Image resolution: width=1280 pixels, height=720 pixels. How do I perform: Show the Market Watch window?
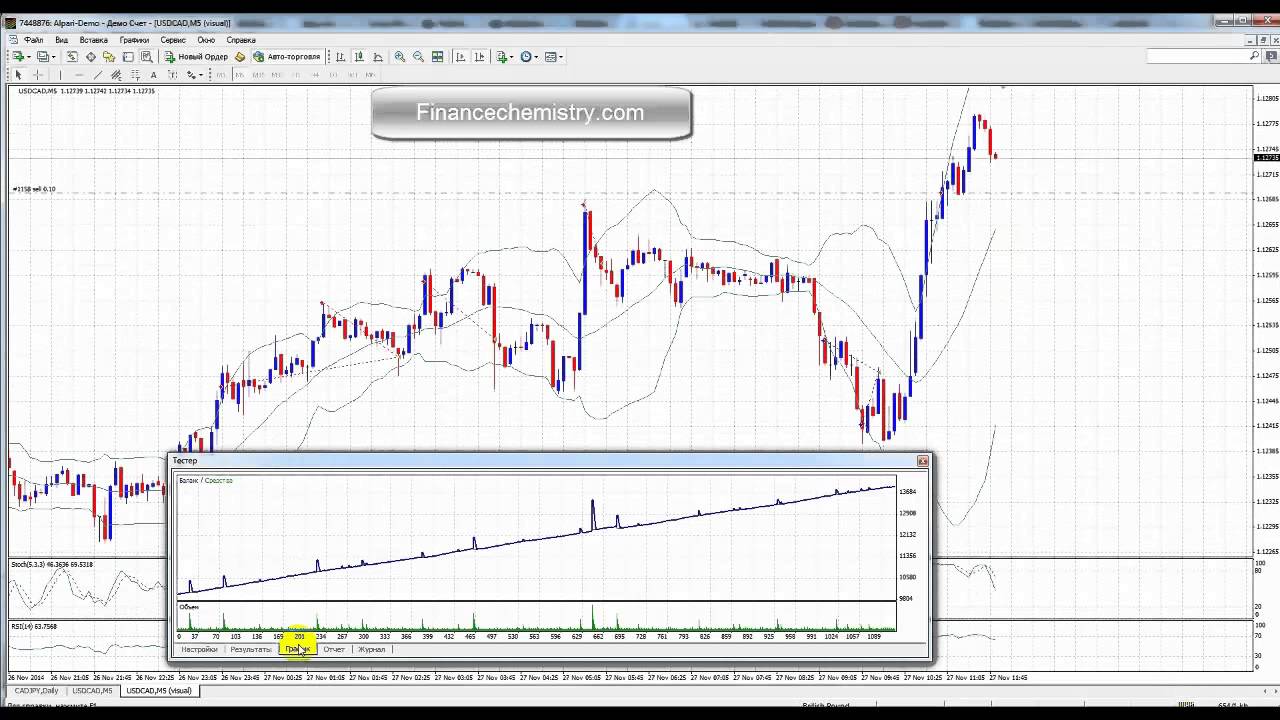[x=72, y=57]
